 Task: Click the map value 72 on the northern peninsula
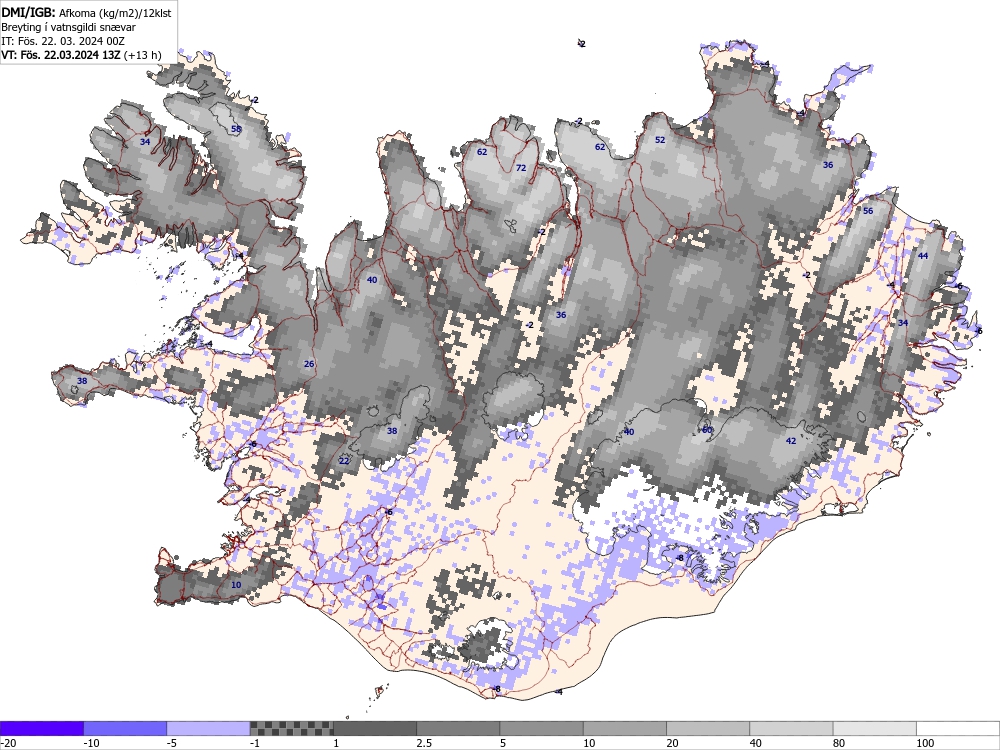coord(521,168)
